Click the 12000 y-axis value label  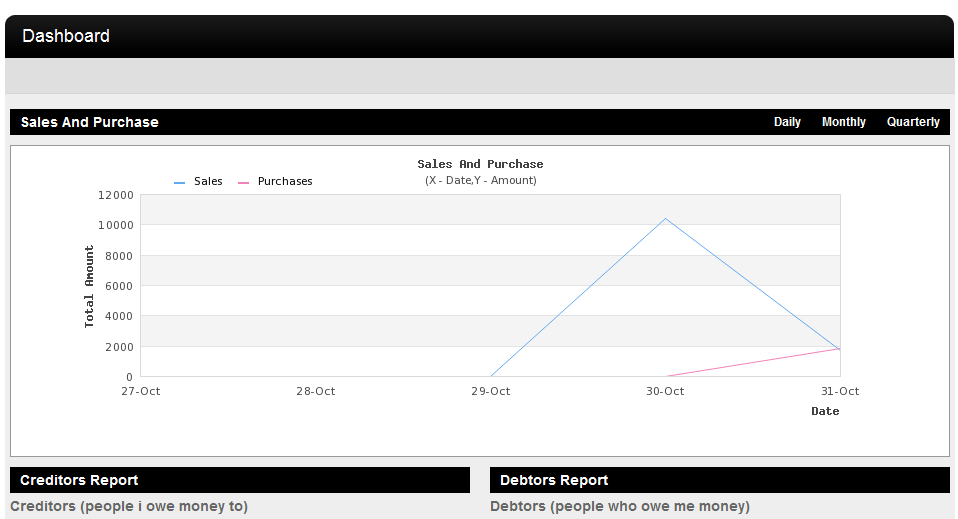(x=115, y=195)
